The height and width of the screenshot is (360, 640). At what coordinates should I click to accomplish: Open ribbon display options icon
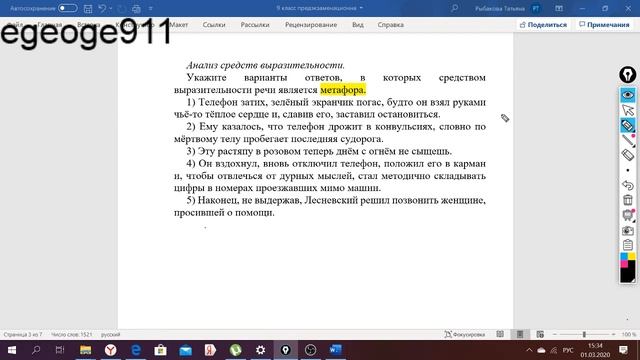pos(559,8)
